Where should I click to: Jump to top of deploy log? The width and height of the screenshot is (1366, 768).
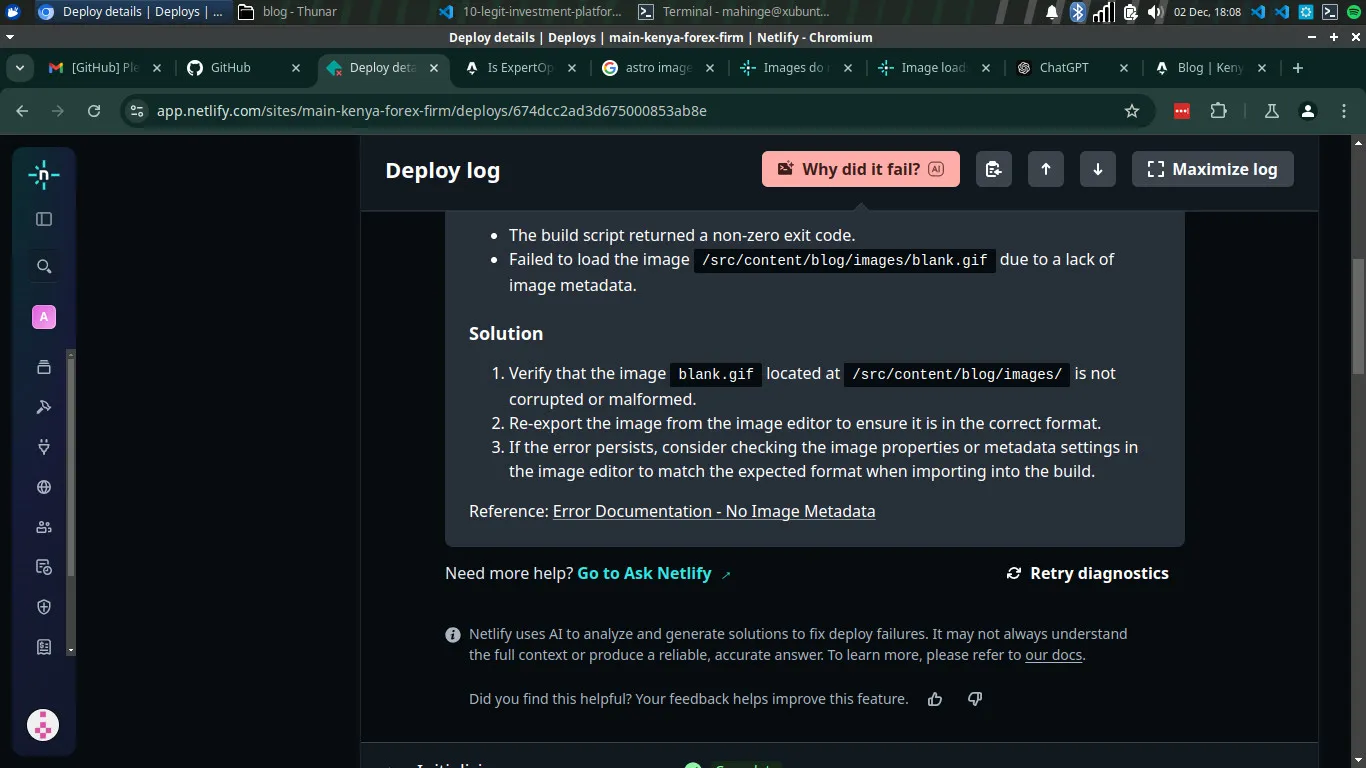[x=1045, y=169]
